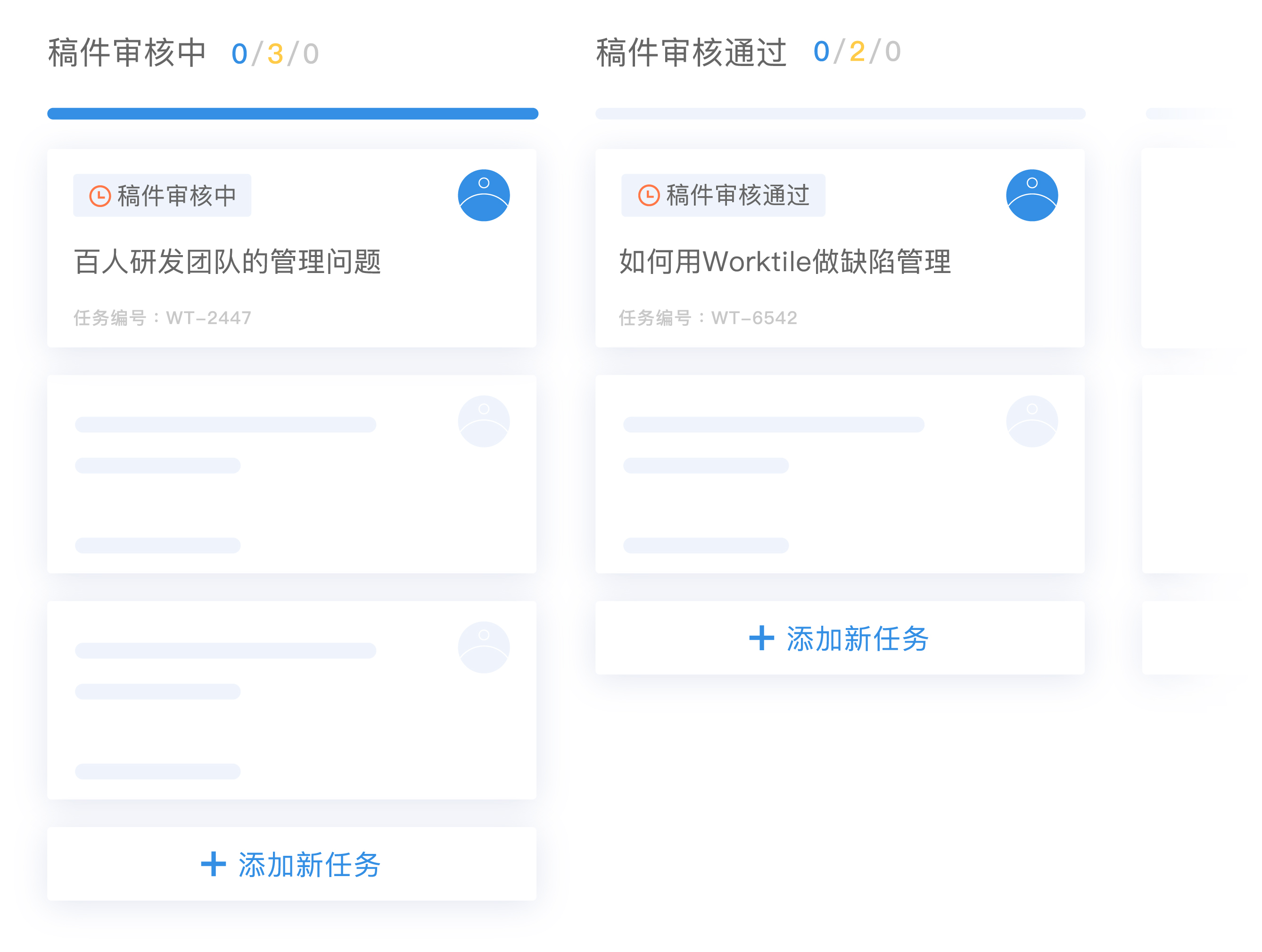Open task titled 百人研发团队的管理问题

[227, 261]
